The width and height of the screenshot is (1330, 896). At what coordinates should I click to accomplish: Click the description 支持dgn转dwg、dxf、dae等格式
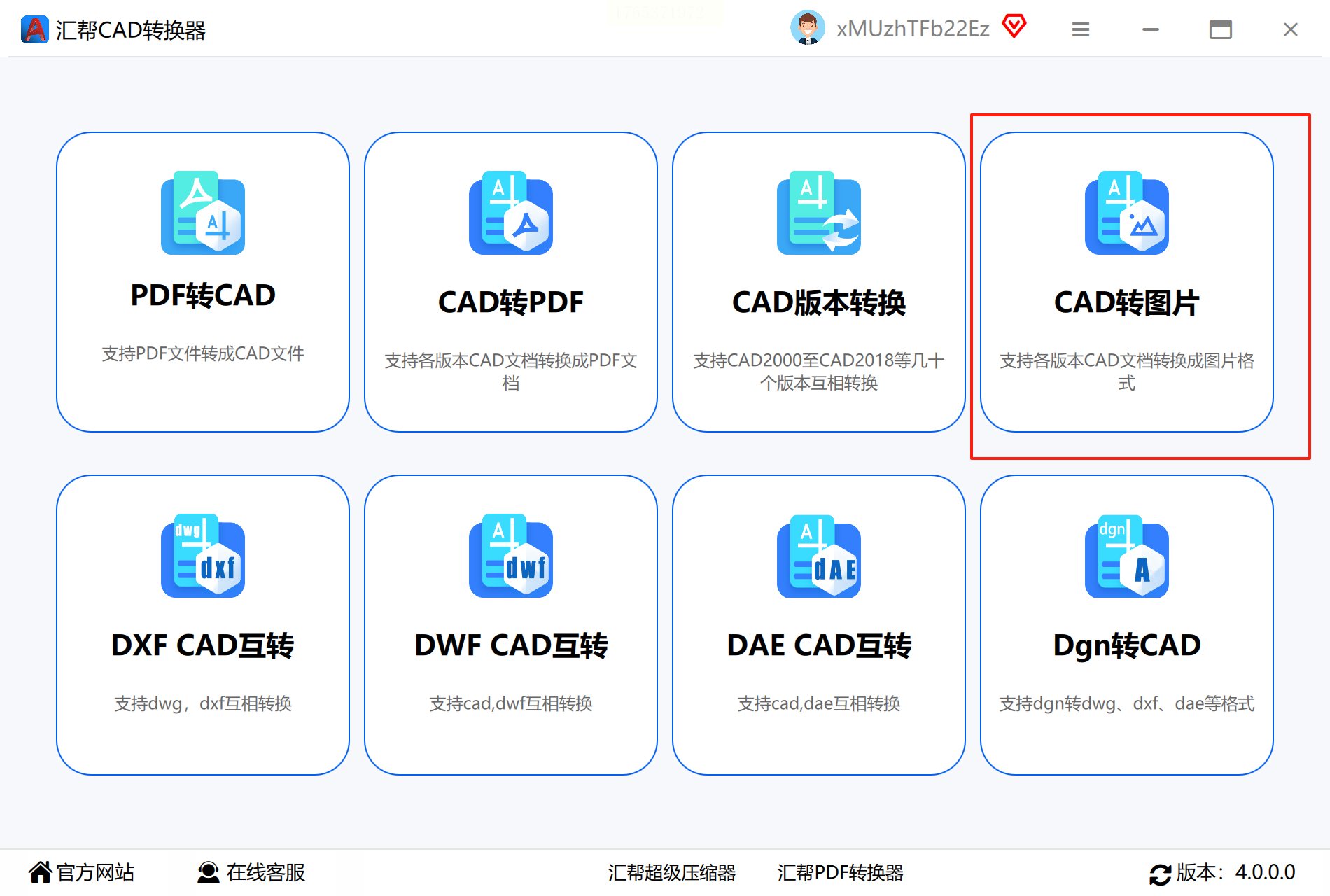1127,703
